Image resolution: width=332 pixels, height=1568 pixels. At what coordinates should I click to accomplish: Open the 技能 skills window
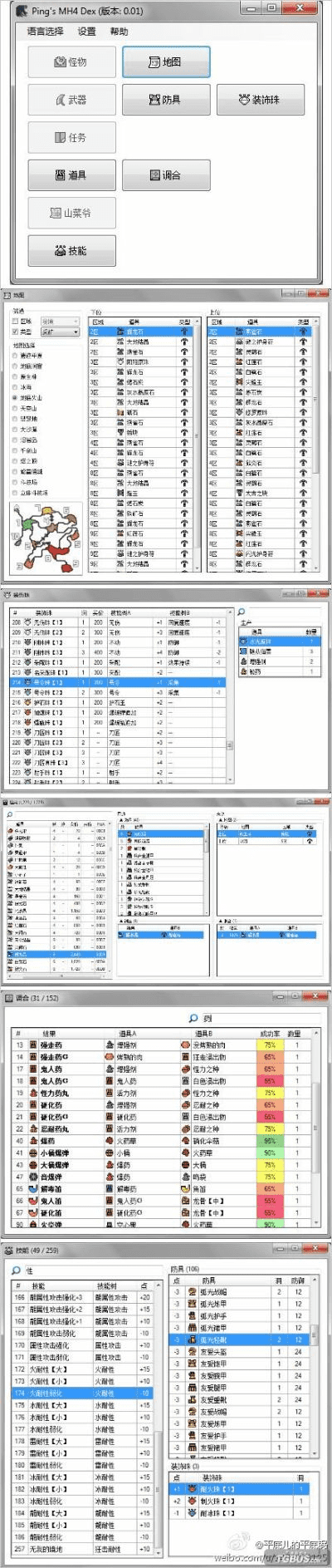click(x=72, y=250)
